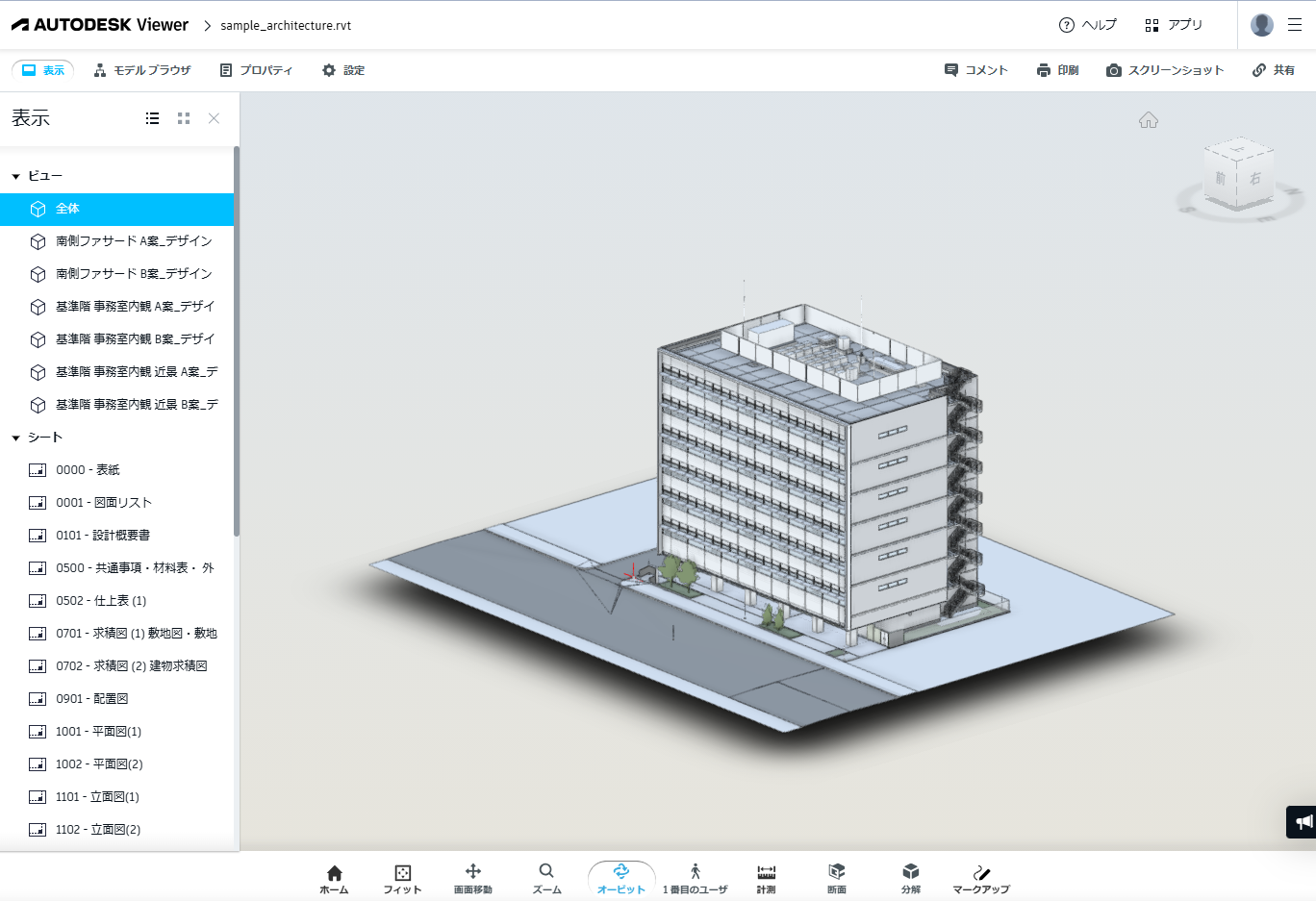The image size is (1316, 901).
Task: Switch view panel to list layout
Action: [x=152, y=118]
